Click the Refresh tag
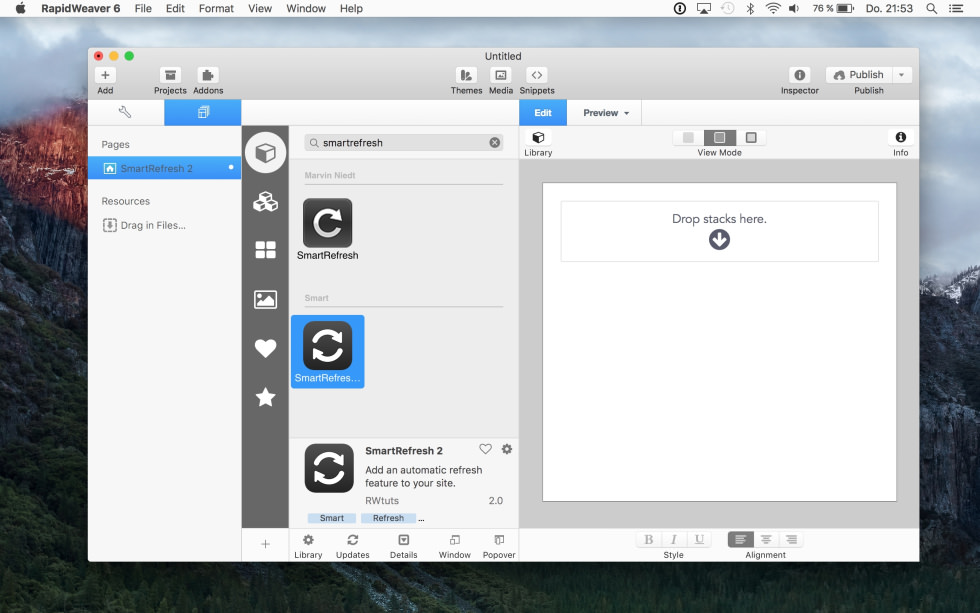 [388, 518]
